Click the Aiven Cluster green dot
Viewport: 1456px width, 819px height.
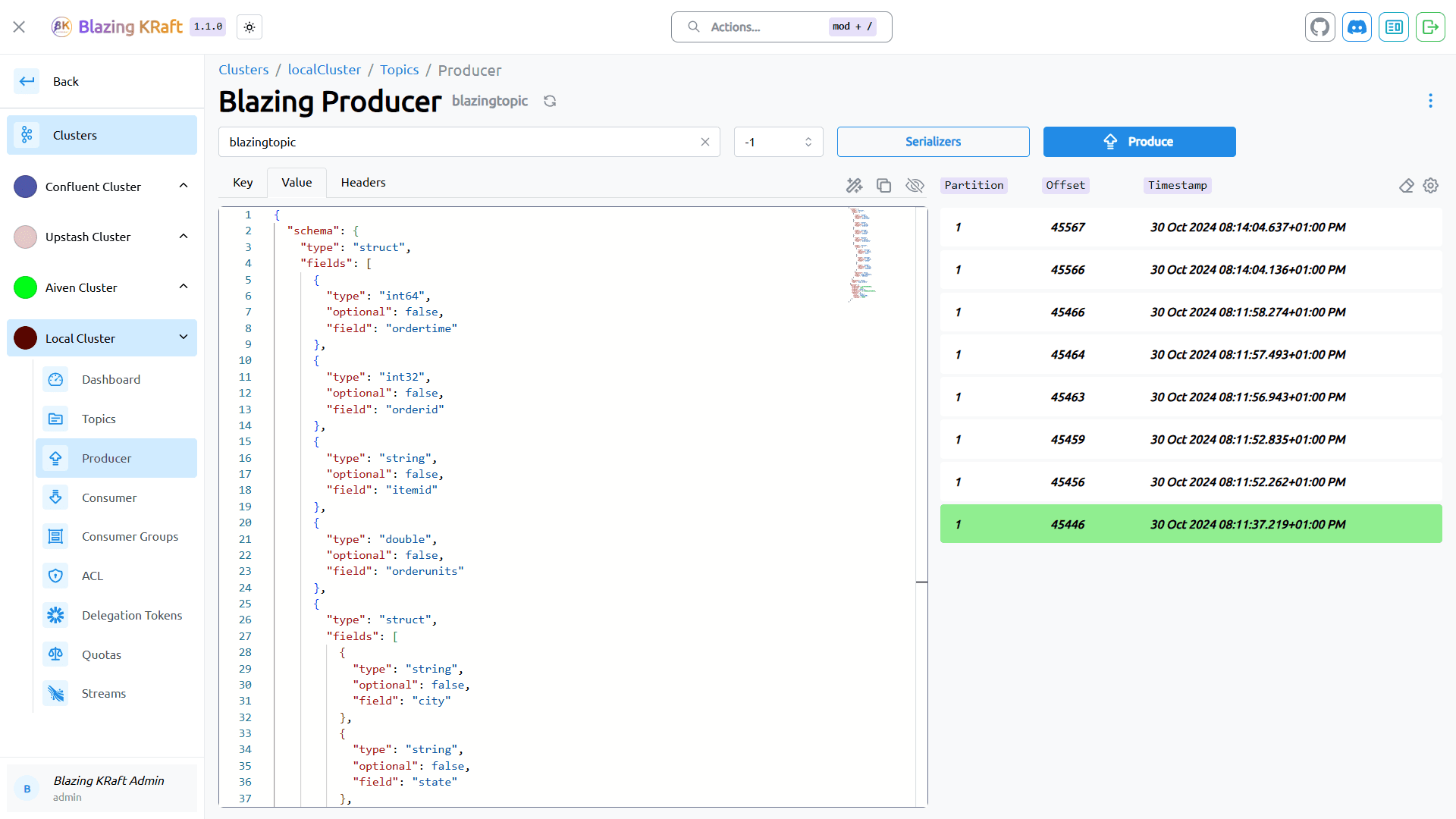coord(26,287)
